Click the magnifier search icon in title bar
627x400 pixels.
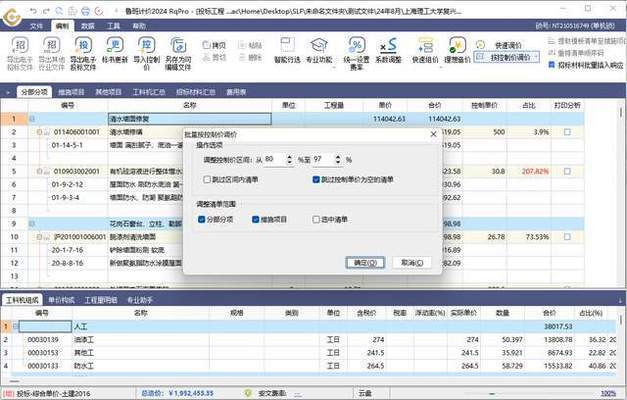tap(59, 11)
